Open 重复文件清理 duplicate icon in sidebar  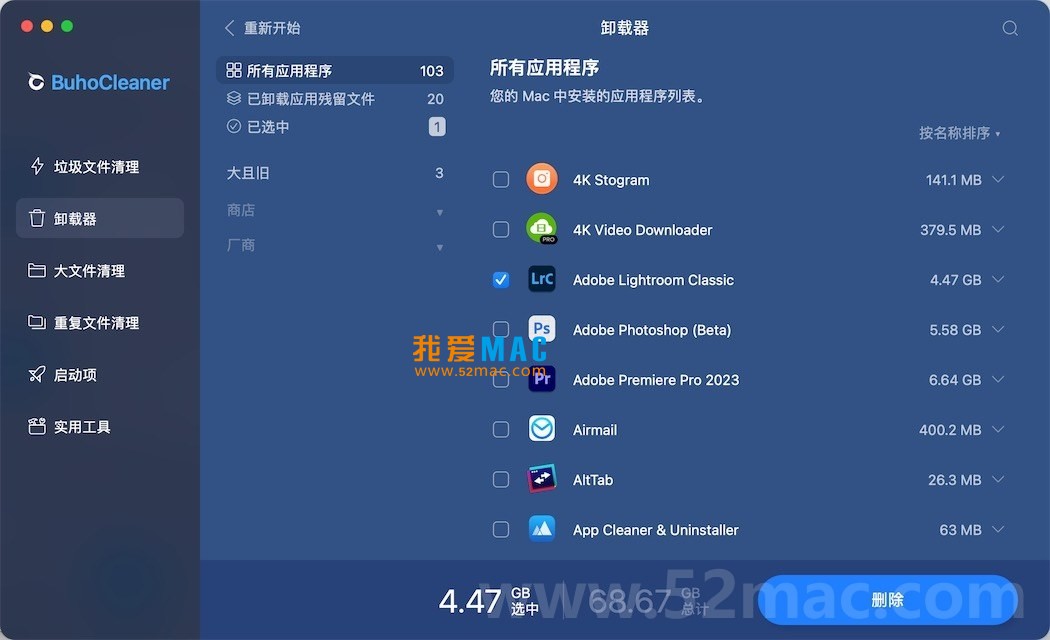(x=37, y=322)
